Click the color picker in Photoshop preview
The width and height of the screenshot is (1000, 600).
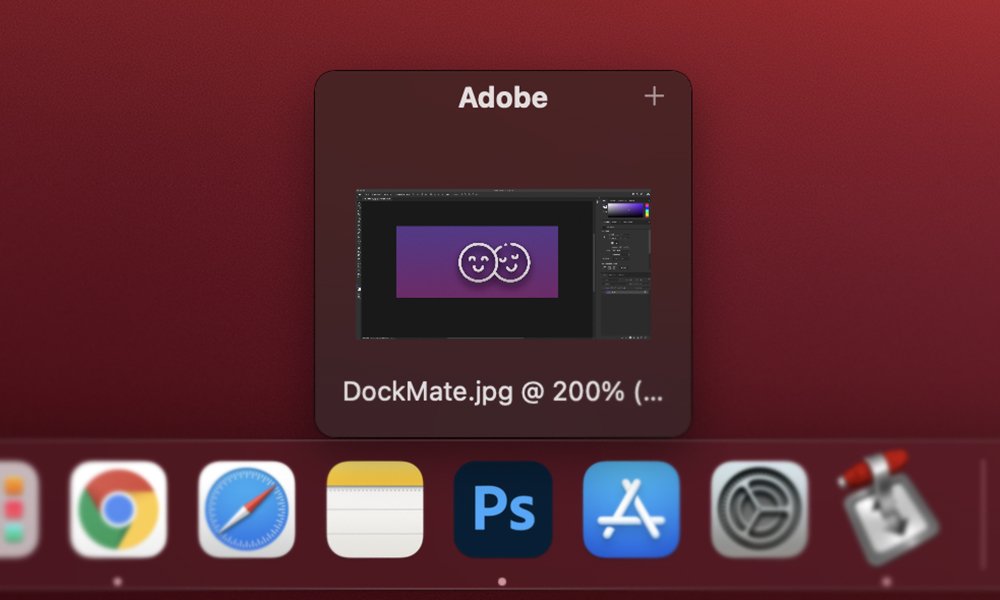tap(626, 211)
